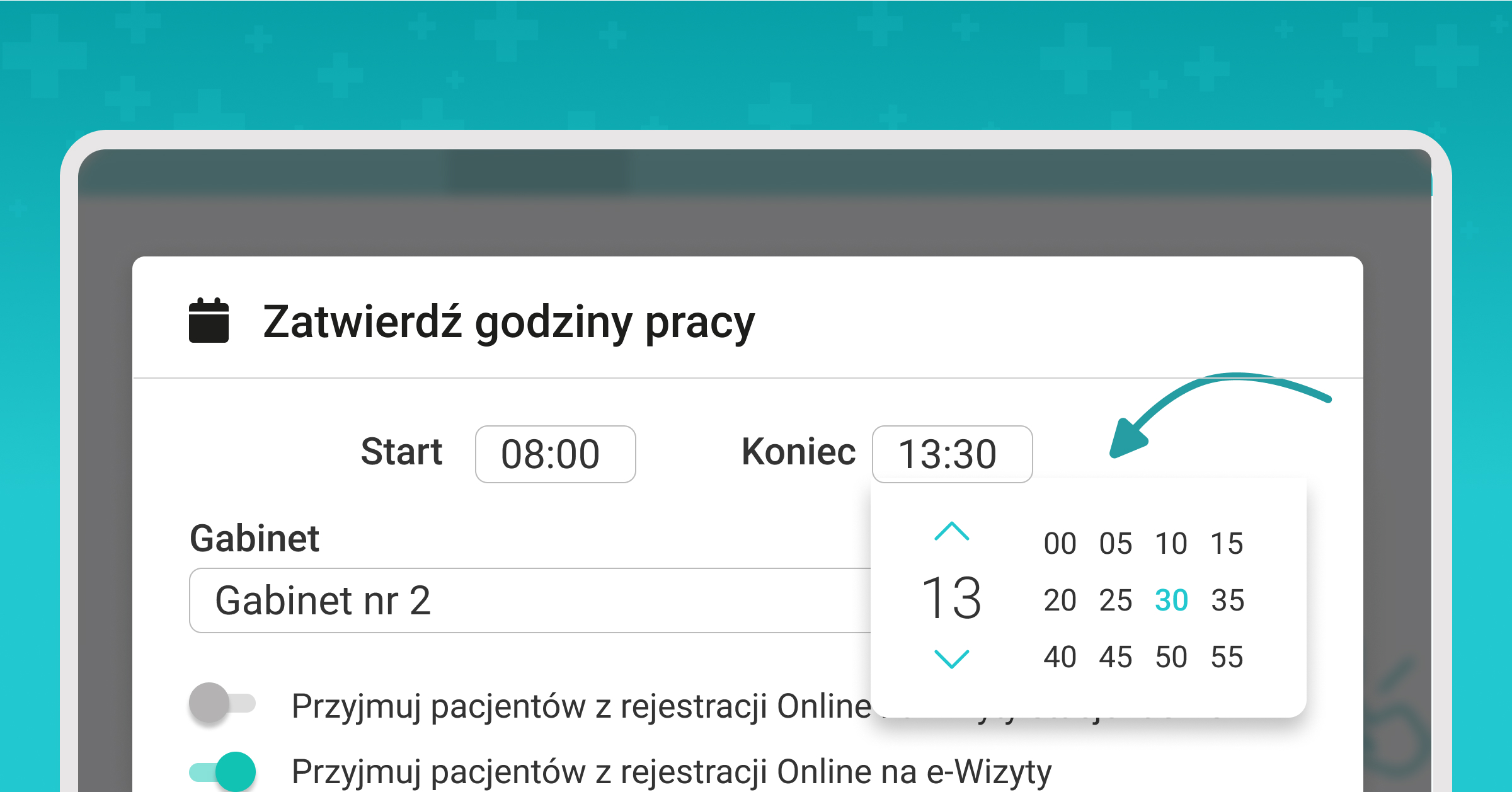Viewport: 1512px width, 792px height.
Task: Select hour 13 in the time picker
Action: coord(951,597)
